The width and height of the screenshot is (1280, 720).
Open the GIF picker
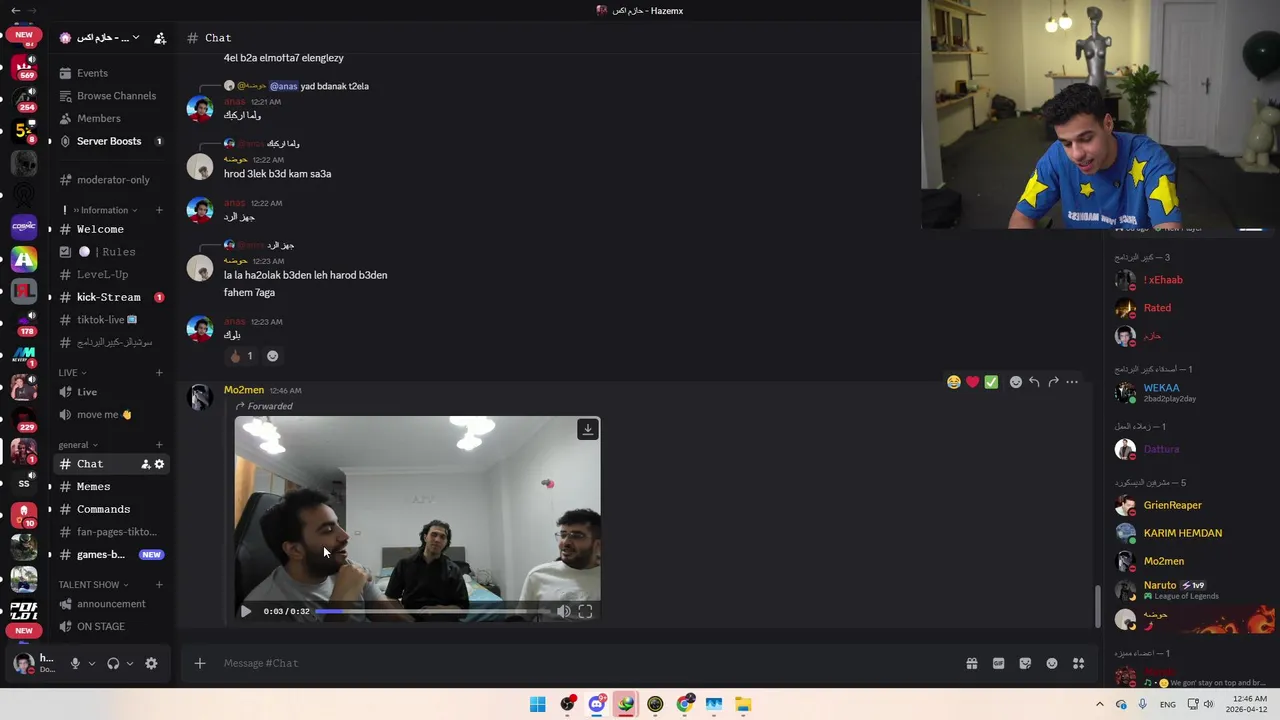click(x=998, y=663)
